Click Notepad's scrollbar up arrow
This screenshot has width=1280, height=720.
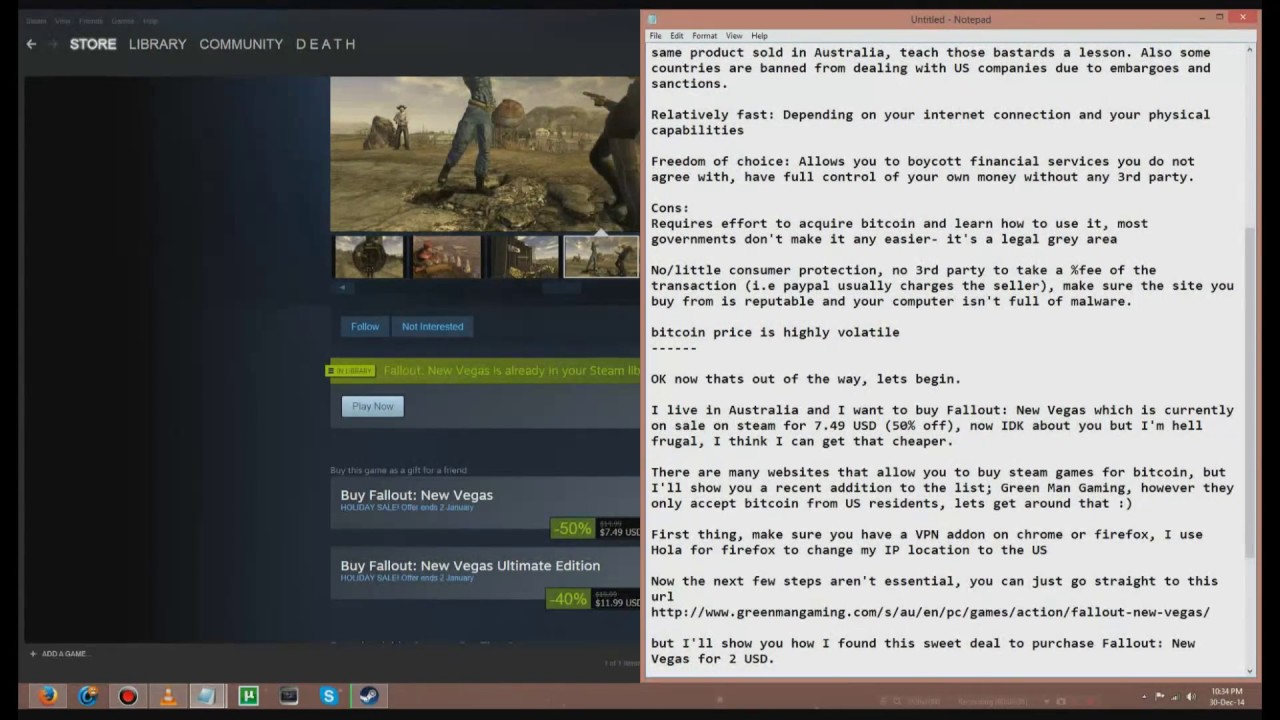1250,50
